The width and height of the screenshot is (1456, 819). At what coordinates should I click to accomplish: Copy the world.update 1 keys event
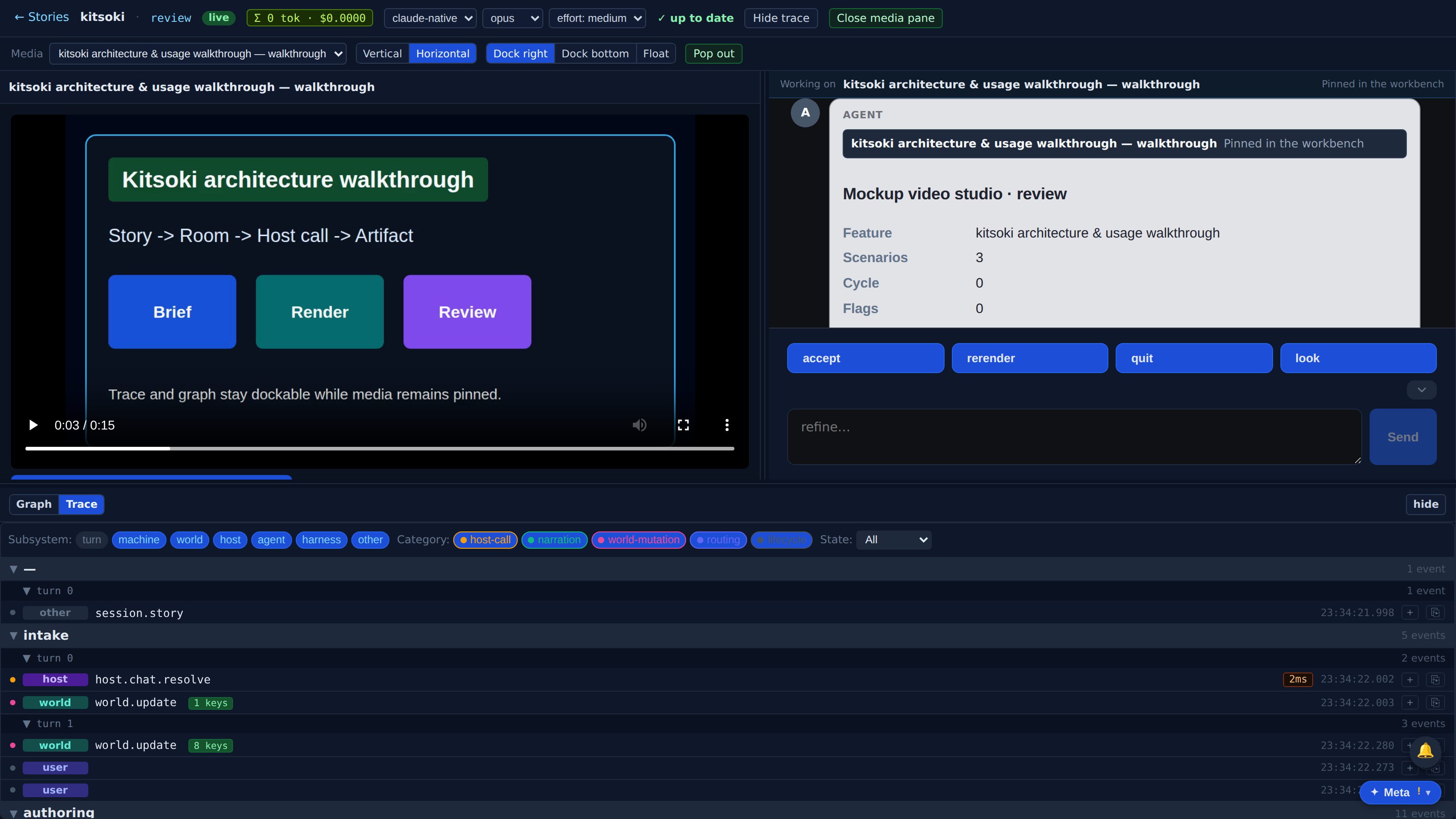(x=1435, y=703)
